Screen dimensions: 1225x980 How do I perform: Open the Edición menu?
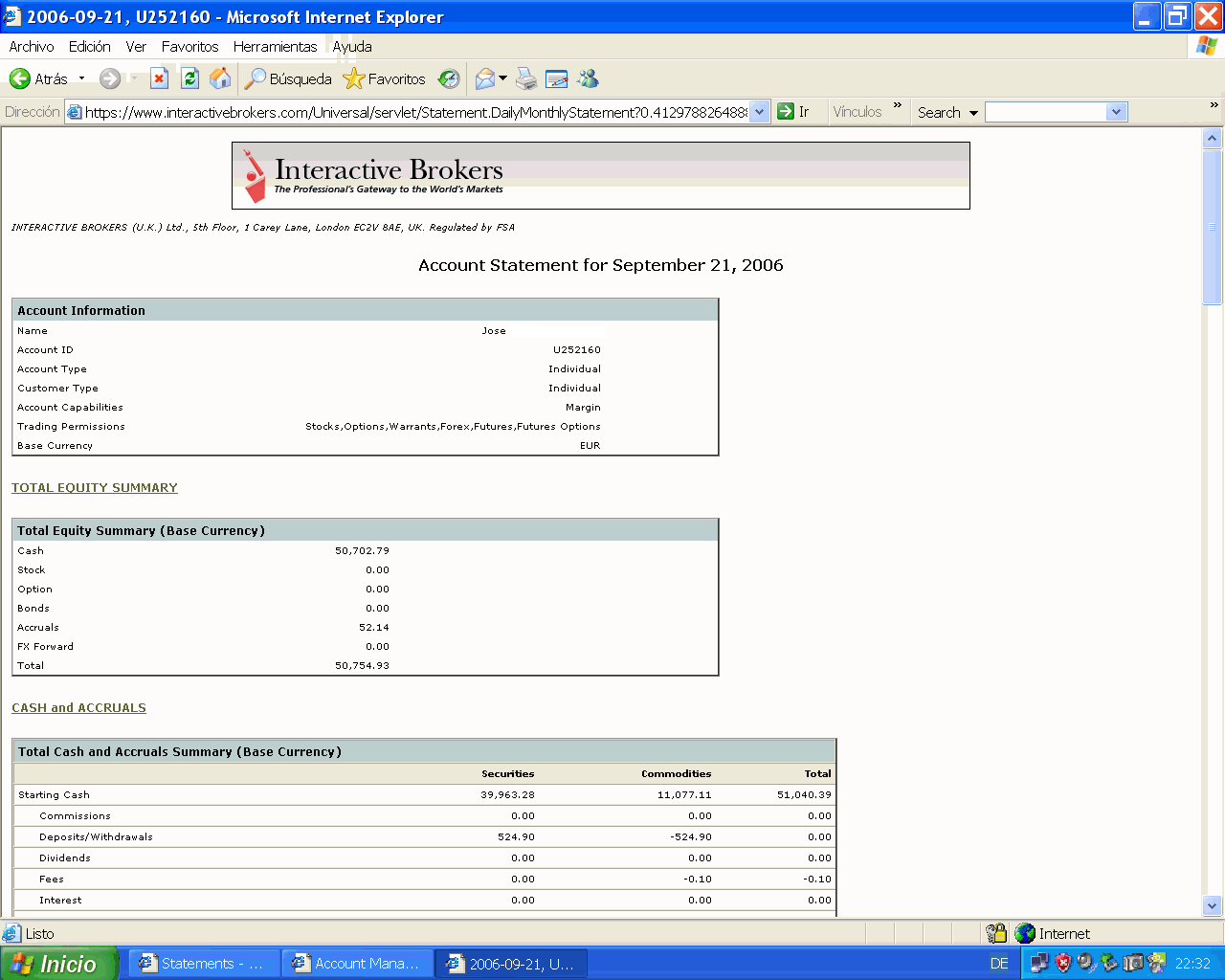90,46
